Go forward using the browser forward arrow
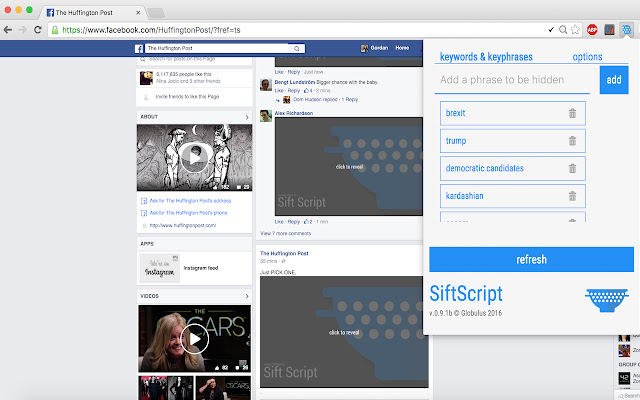Screen dimensions: 640x400 tap(22, 30)
